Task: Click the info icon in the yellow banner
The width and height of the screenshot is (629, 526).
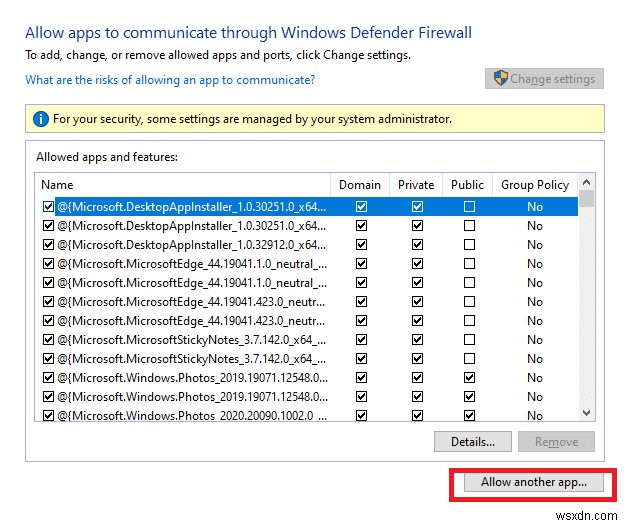Action: (x=40, y=119)
